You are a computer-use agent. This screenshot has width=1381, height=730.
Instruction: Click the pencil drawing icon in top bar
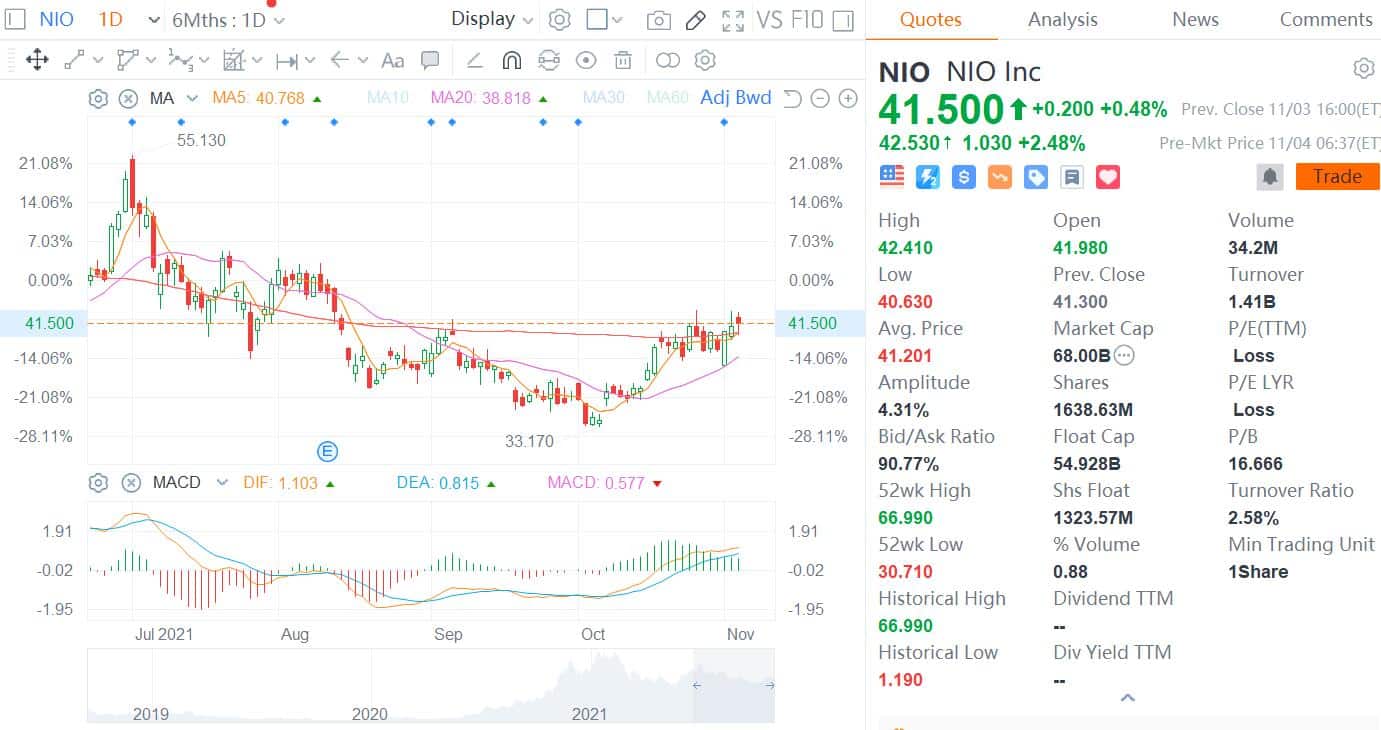click(696, 18)
